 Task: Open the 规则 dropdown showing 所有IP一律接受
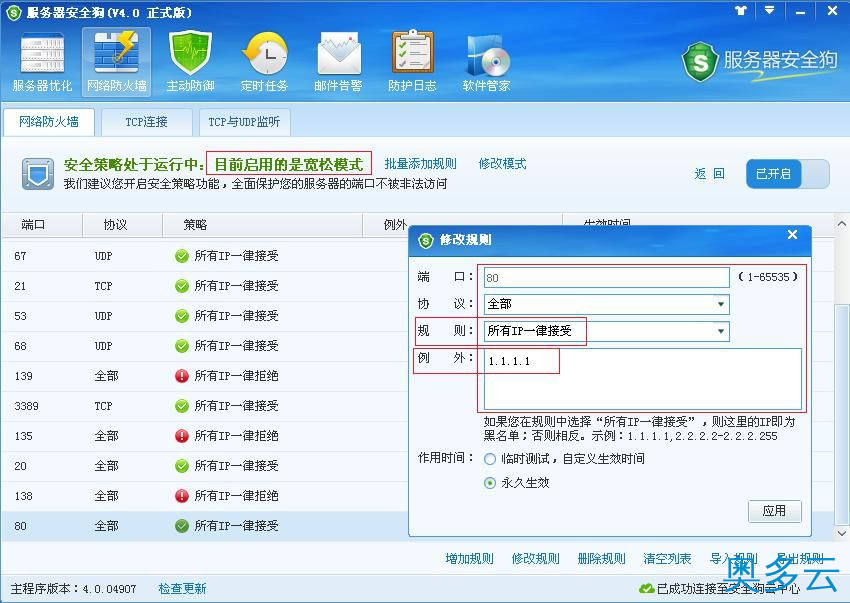coord(607,331)
